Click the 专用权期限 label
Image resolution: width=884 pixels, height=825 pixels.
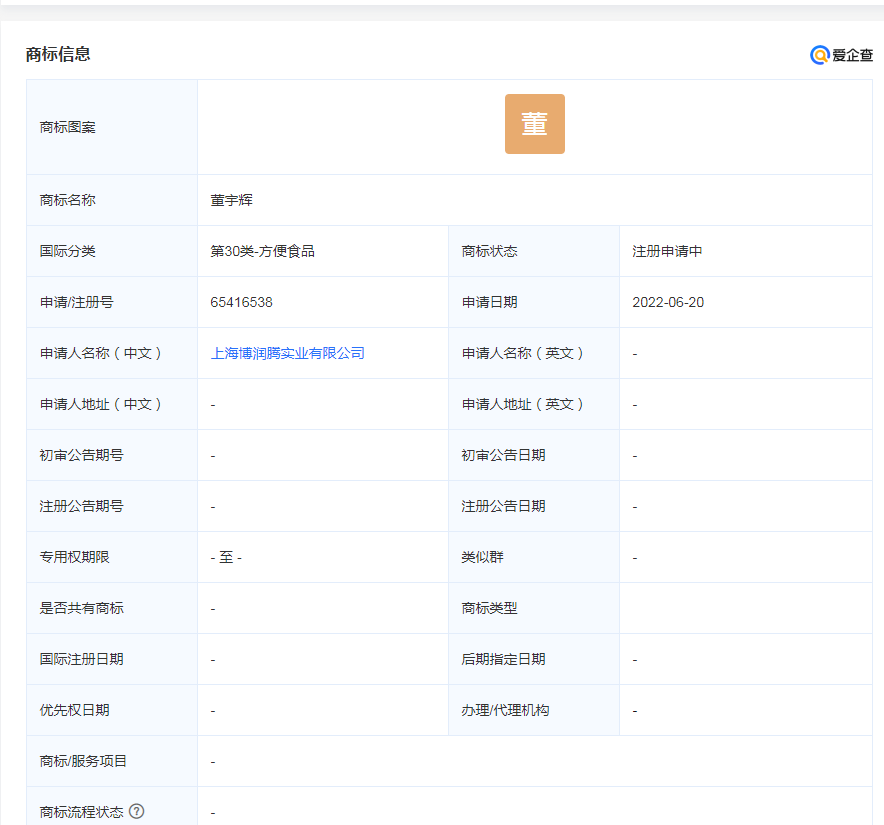pos(74,557)
